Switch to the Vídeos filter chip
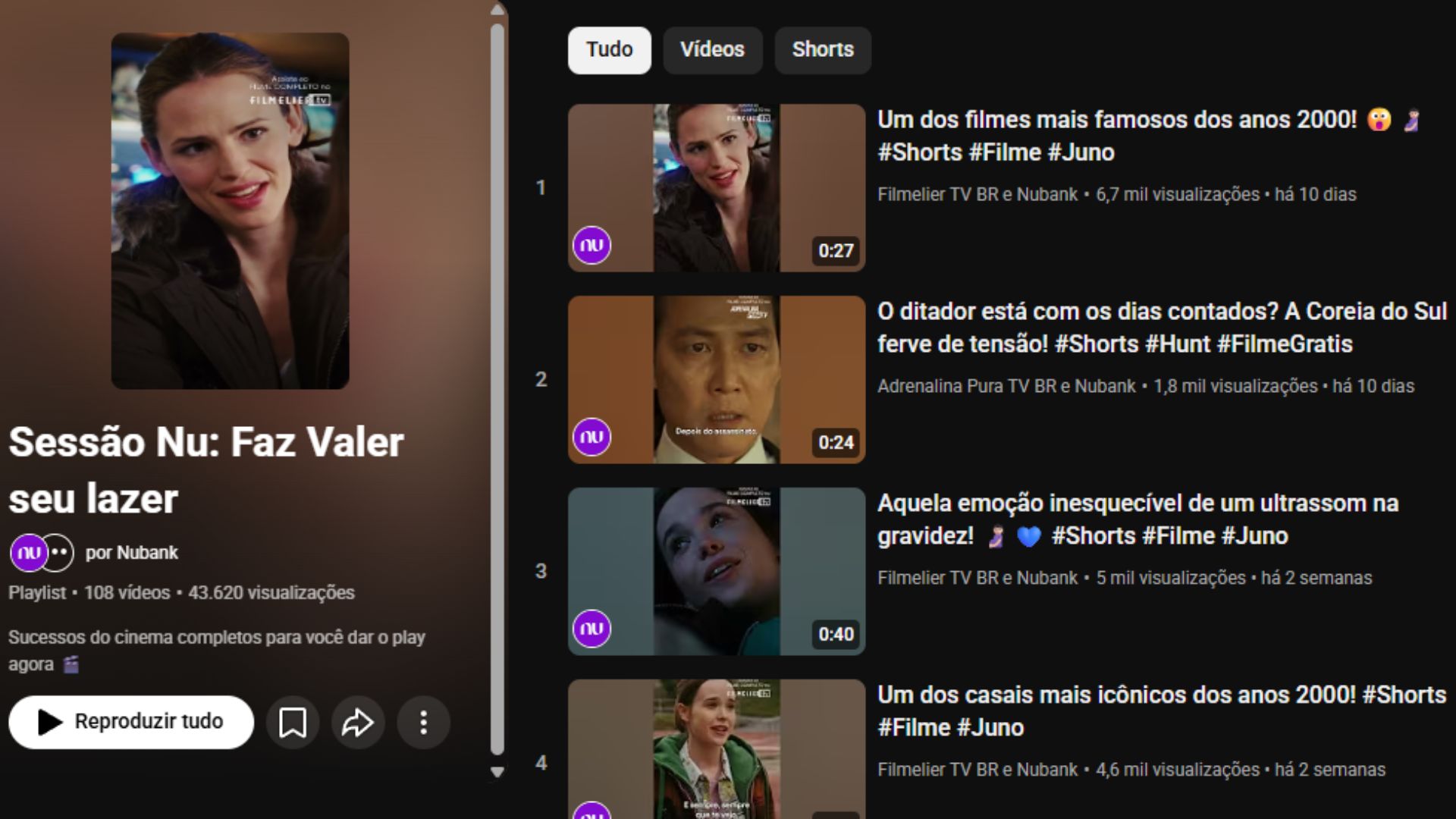The width and height of the screenshot is (1456, 819). coord(712,50)
